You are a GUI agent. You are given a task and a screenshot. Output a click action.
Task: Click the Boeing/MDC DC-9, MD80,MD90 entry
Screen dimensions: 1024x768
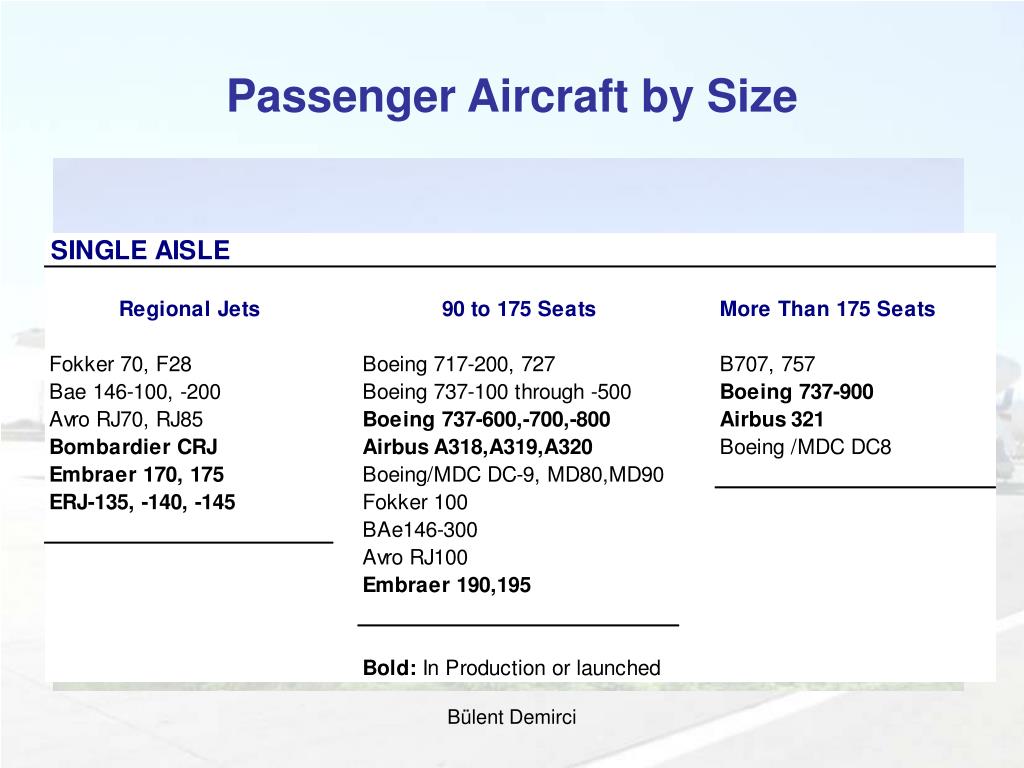(513, 474)
